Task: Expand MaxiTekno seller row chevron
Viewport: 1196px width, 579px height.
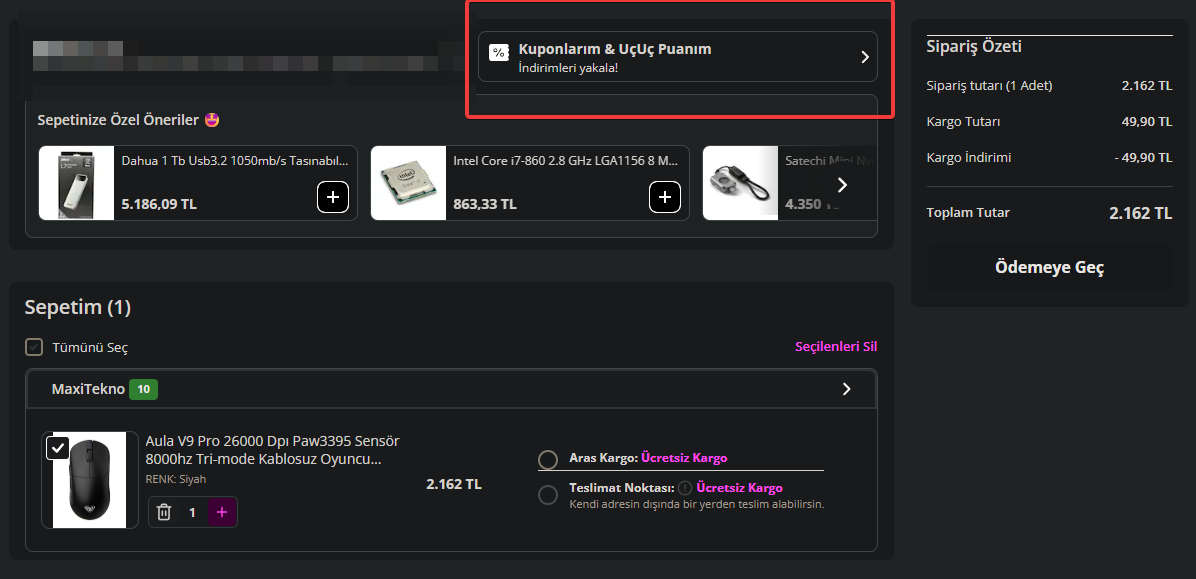Action: coord(846,389)
